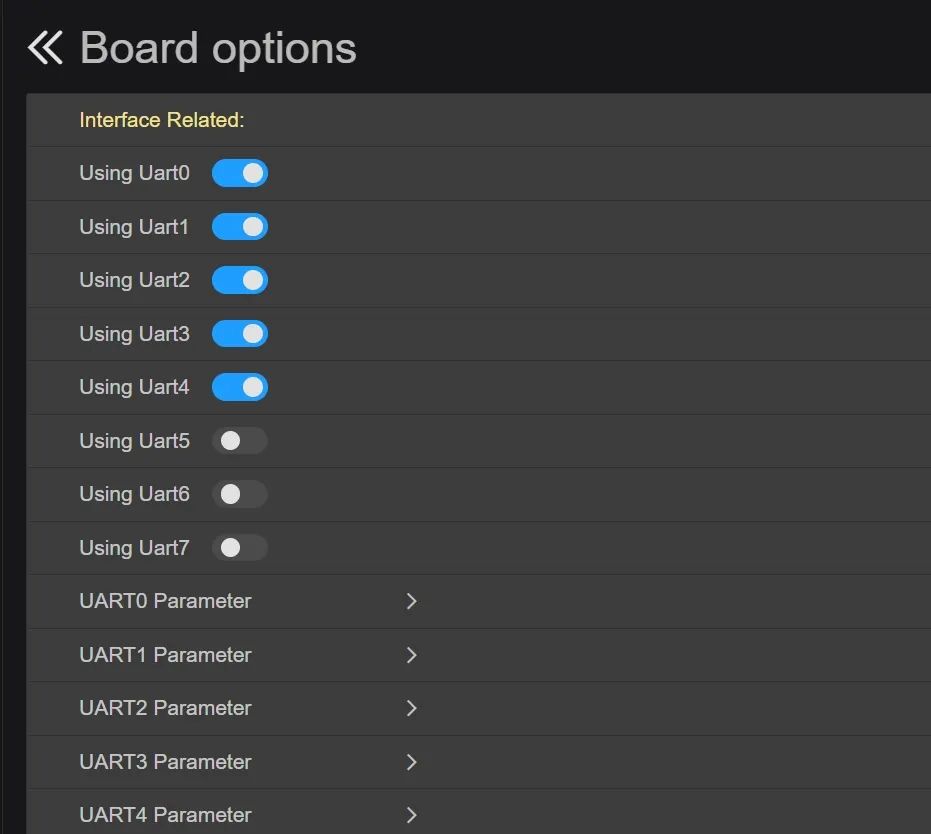Expand UART0 Parameter chevron arrow
This screenshot has height=834, width=931.
[411, 601]
